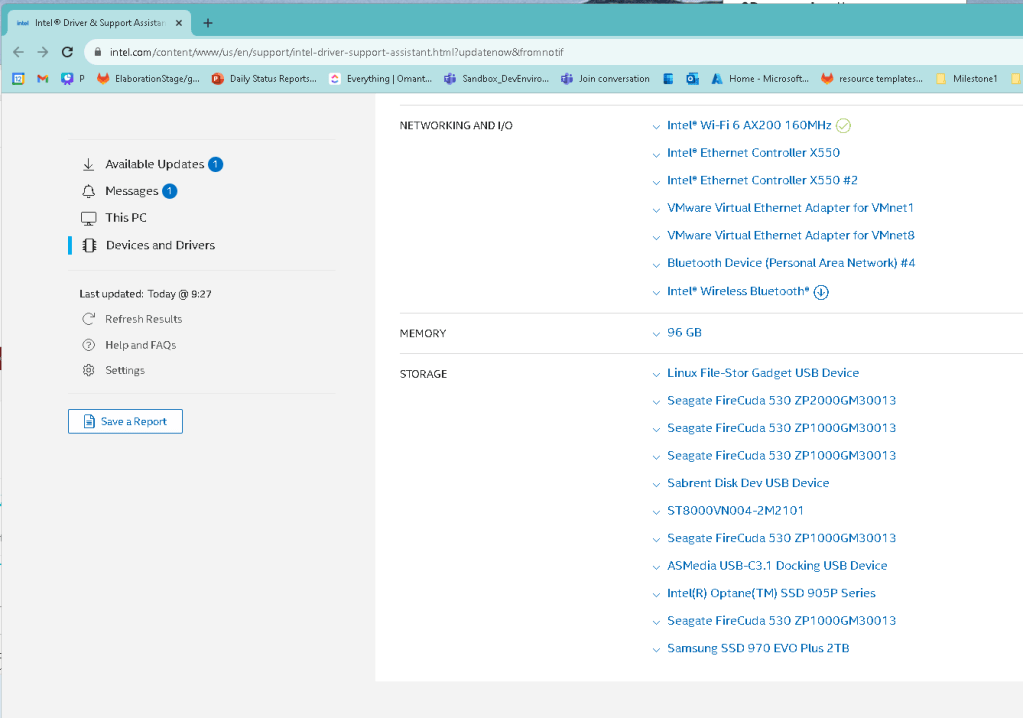
Task: Click the Devices and Drivers chip icon
Action: point(89,245)
